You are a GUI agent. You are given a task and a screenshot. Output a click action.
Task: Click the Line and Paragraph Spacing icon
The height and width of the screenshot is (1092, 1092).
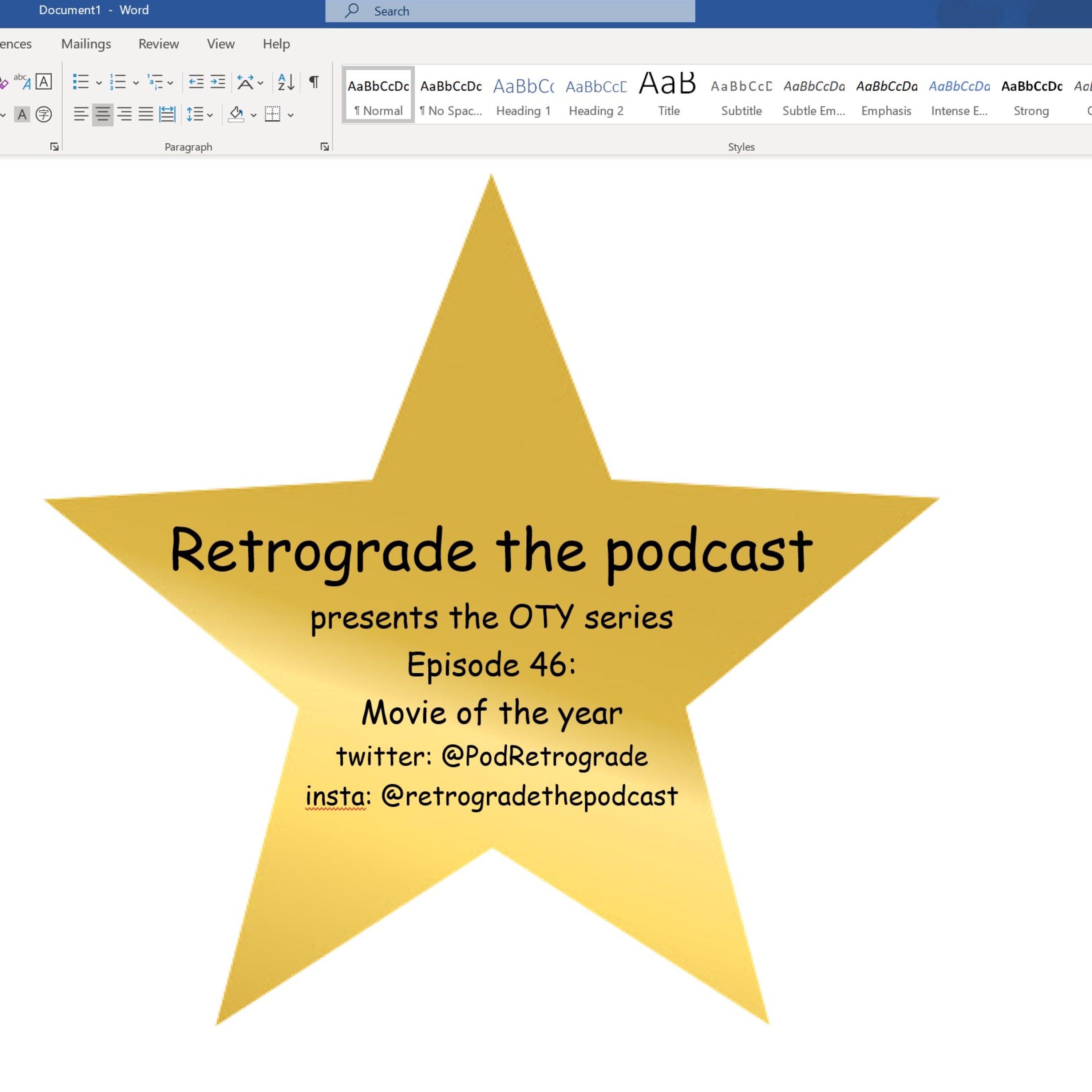195,115
